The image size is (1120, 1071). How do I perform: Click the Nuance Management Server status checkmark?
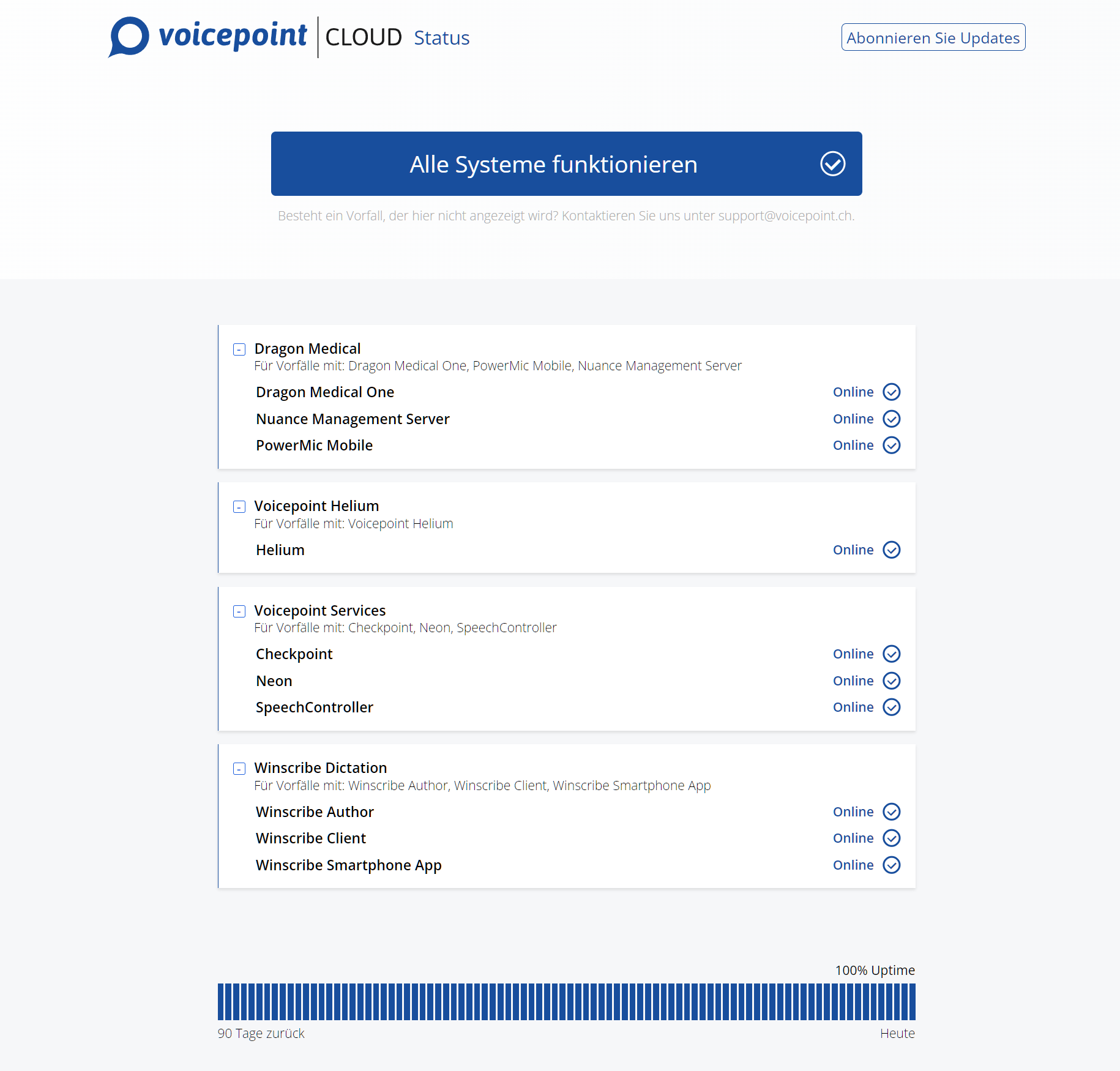pyautogui.click(x=891, y=419)
